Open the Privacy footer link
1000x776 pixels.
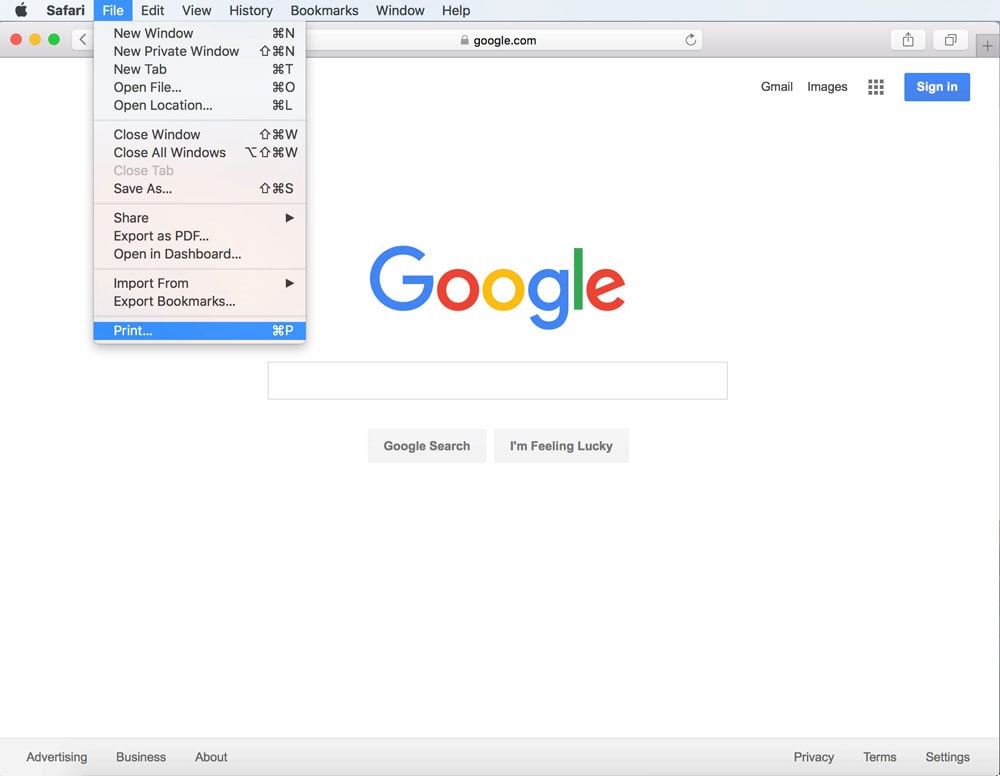point(814,757)
